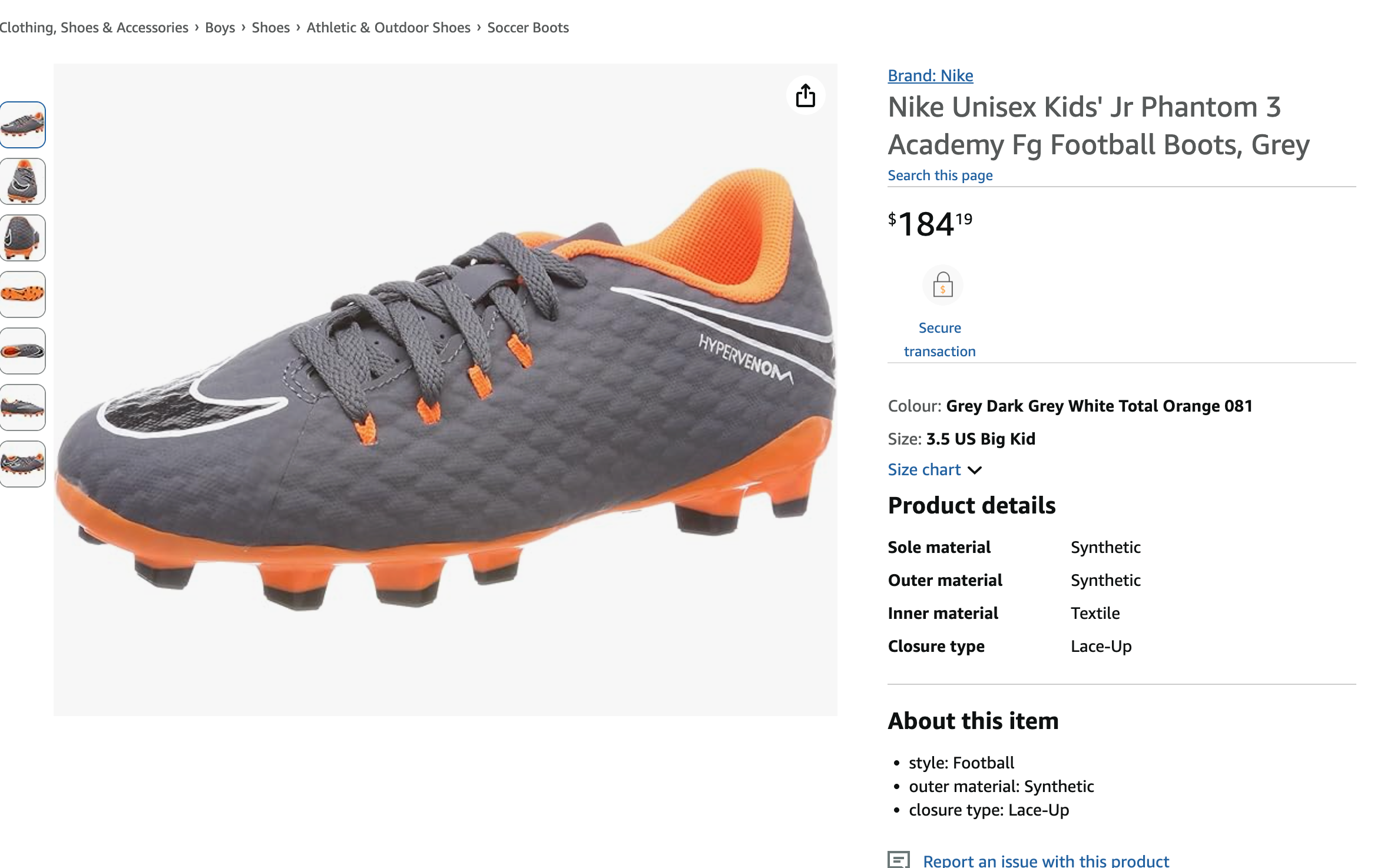The height and width of the screenshot is (868, 1384).
Task: Navigate to the Shoes breadcrumb
Action: pyautogui.click(x=270, y=28)
